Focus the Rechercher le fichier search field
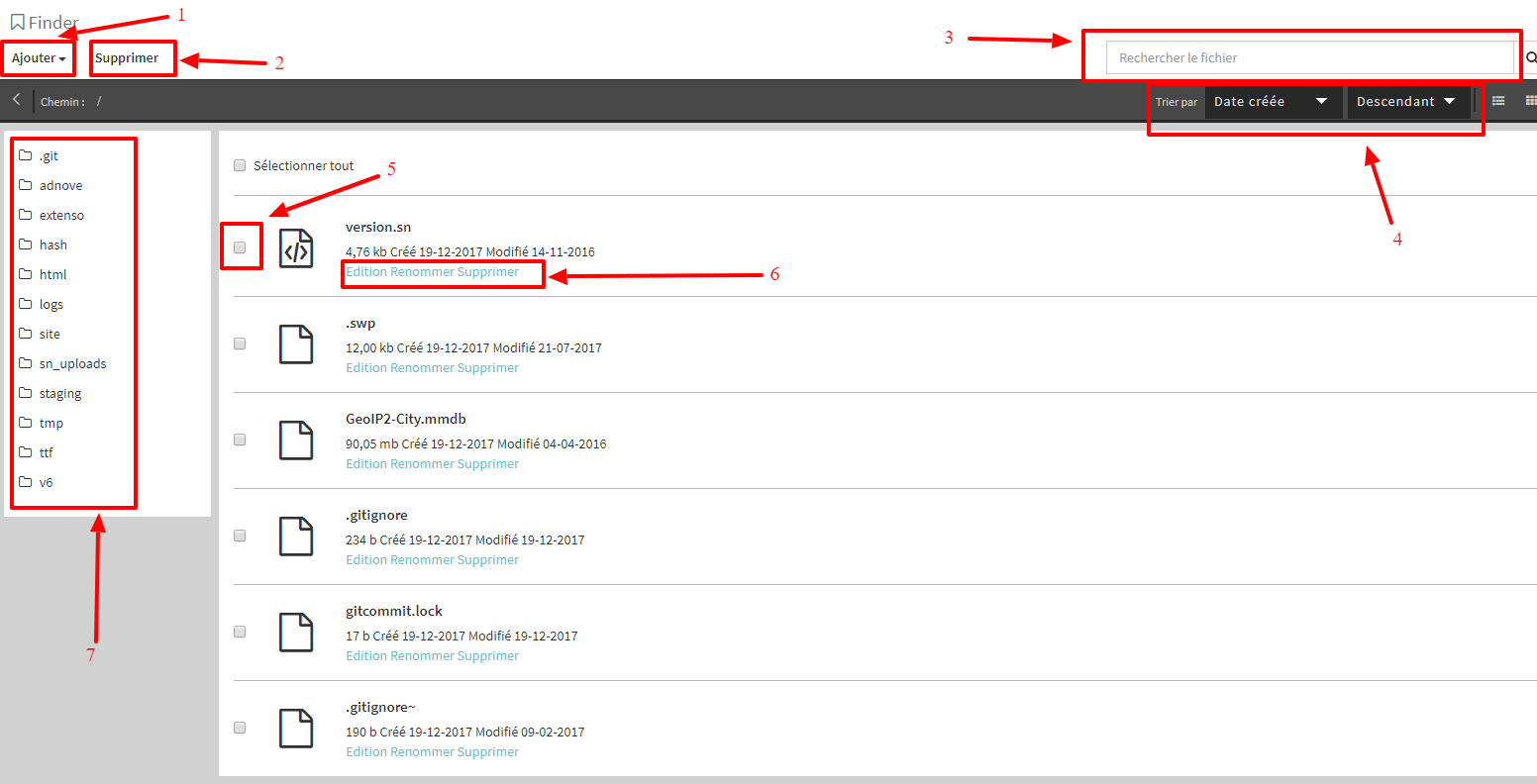Screen dimensions: 1537x784 tap(1310, 57)
